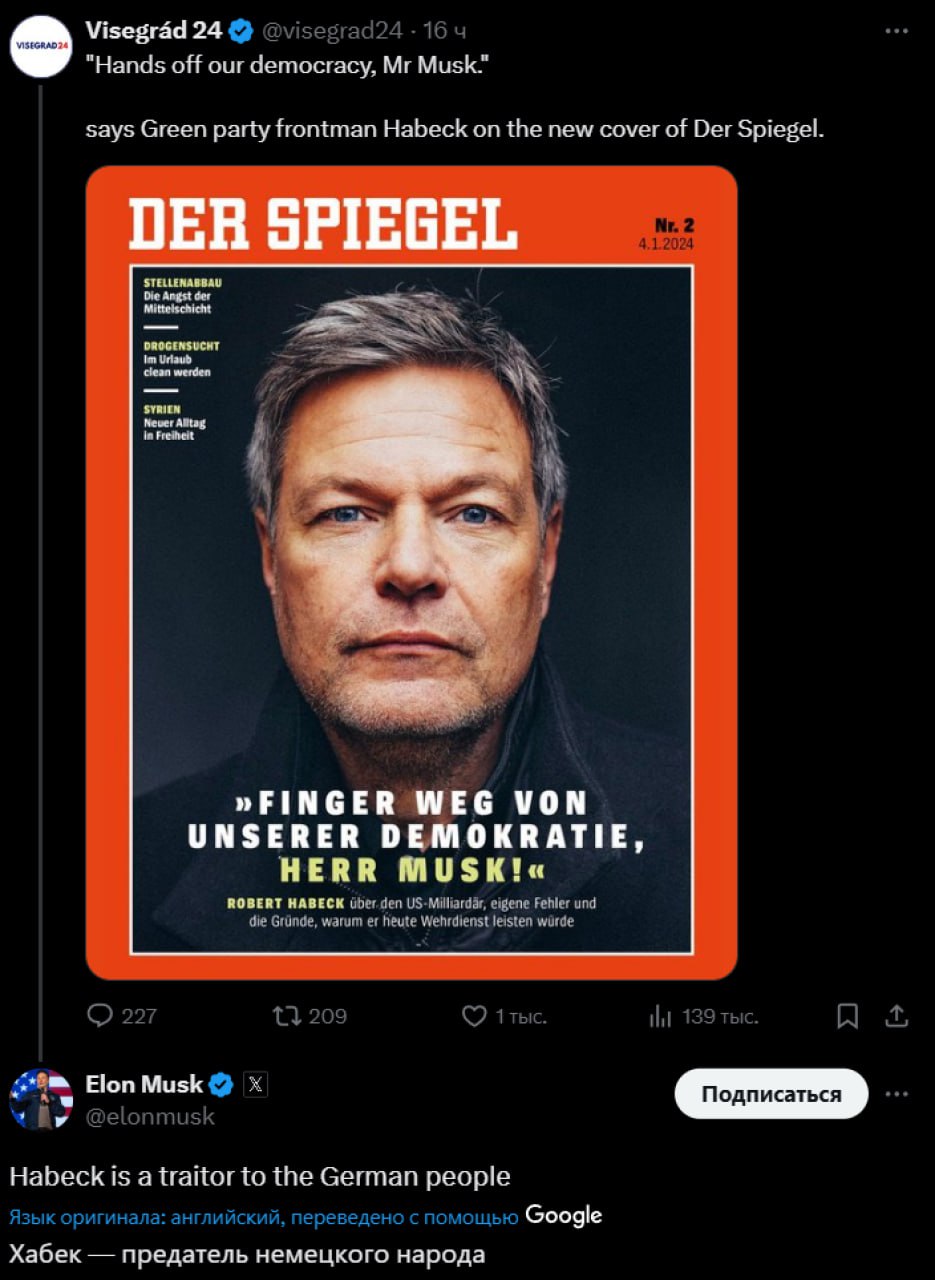The width and height of the screenshot is (935, 1280).
Task: Open more options for Musk's reply
Action: pyautogui.click(x=896, y=1094)
